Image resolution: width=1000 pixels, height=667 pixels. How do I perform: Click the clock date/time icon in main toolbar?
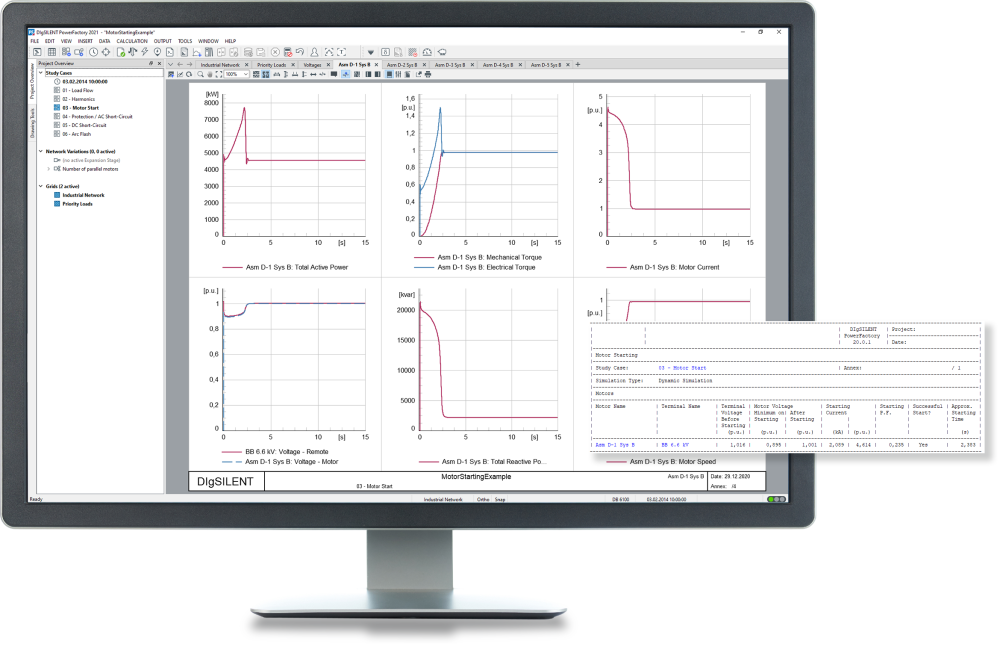point(93,52)
